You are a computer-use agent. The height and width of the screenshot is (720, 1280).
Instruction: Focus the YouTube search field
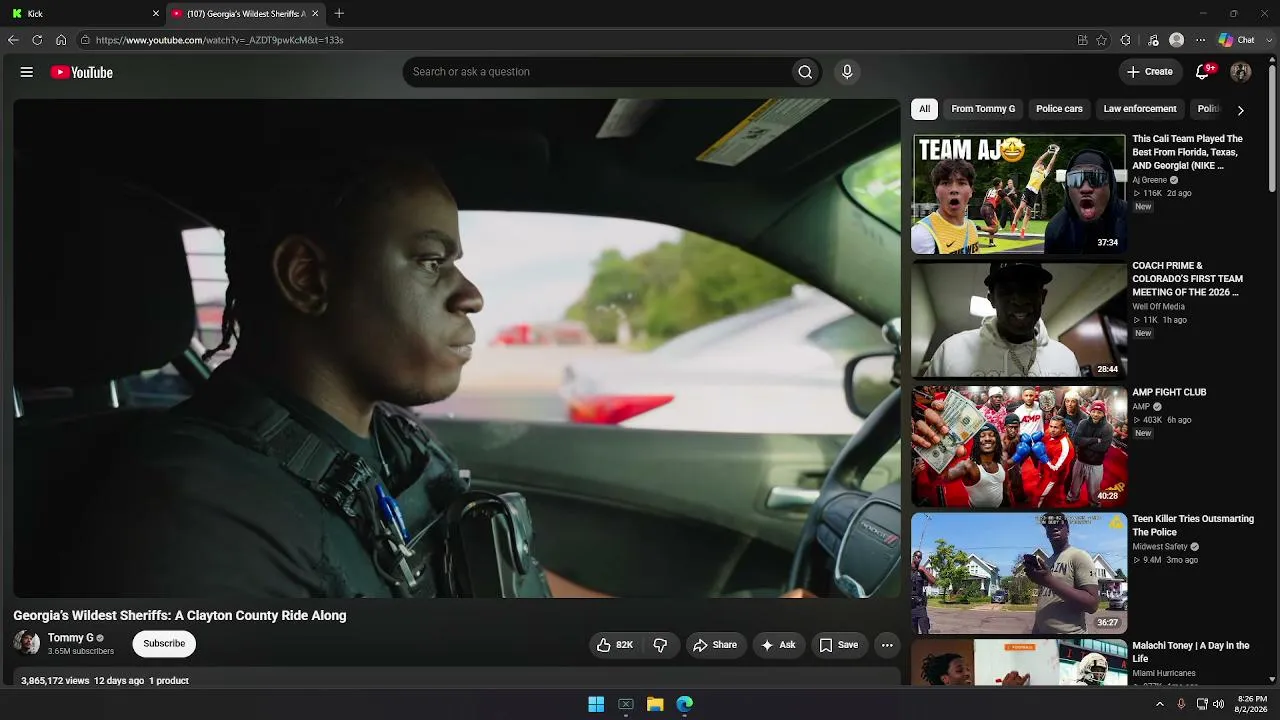tap(596, 72)
